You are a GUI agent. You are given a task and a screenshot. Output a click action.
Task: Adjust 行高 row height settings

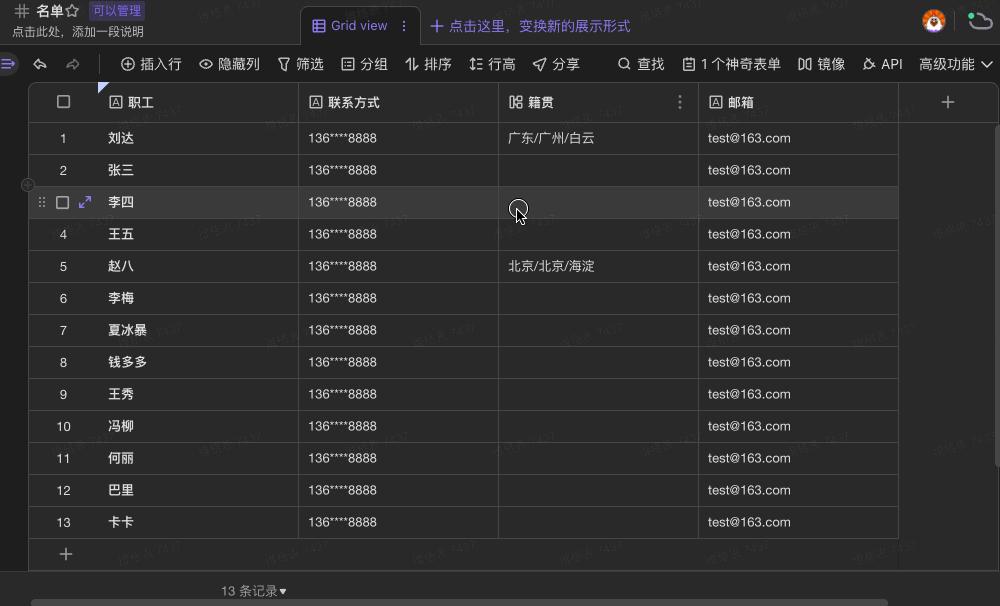[490, 63]
